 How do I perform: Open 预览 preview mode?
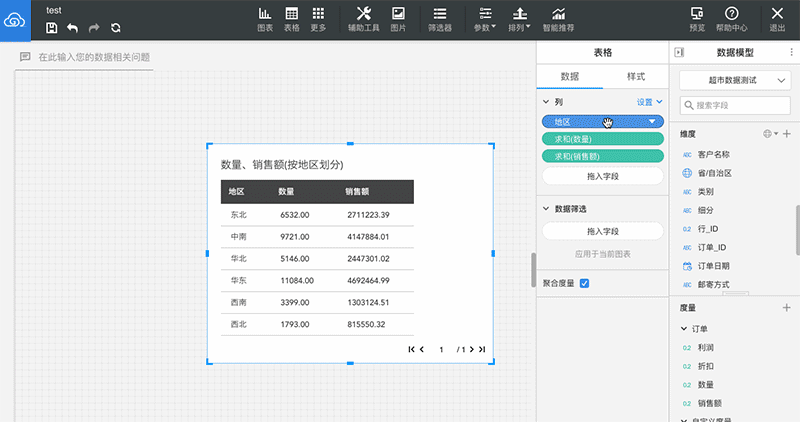tap(697, 20)
